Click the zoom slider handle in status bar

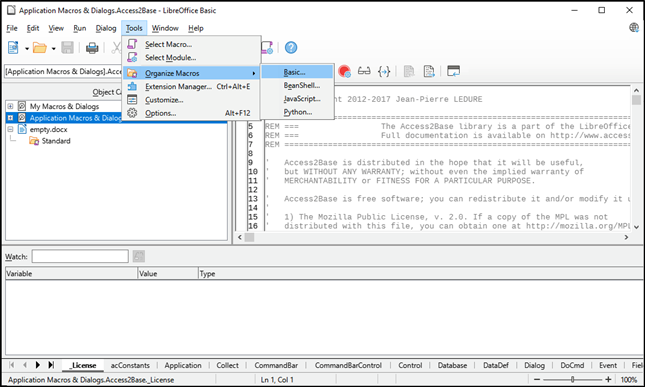click(572, 380)
